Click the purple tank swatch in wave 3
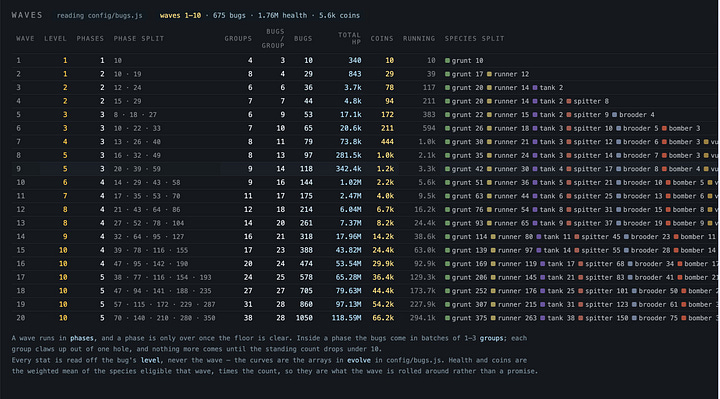This screenshot has width=720, height=399. [x=535, y=88]
